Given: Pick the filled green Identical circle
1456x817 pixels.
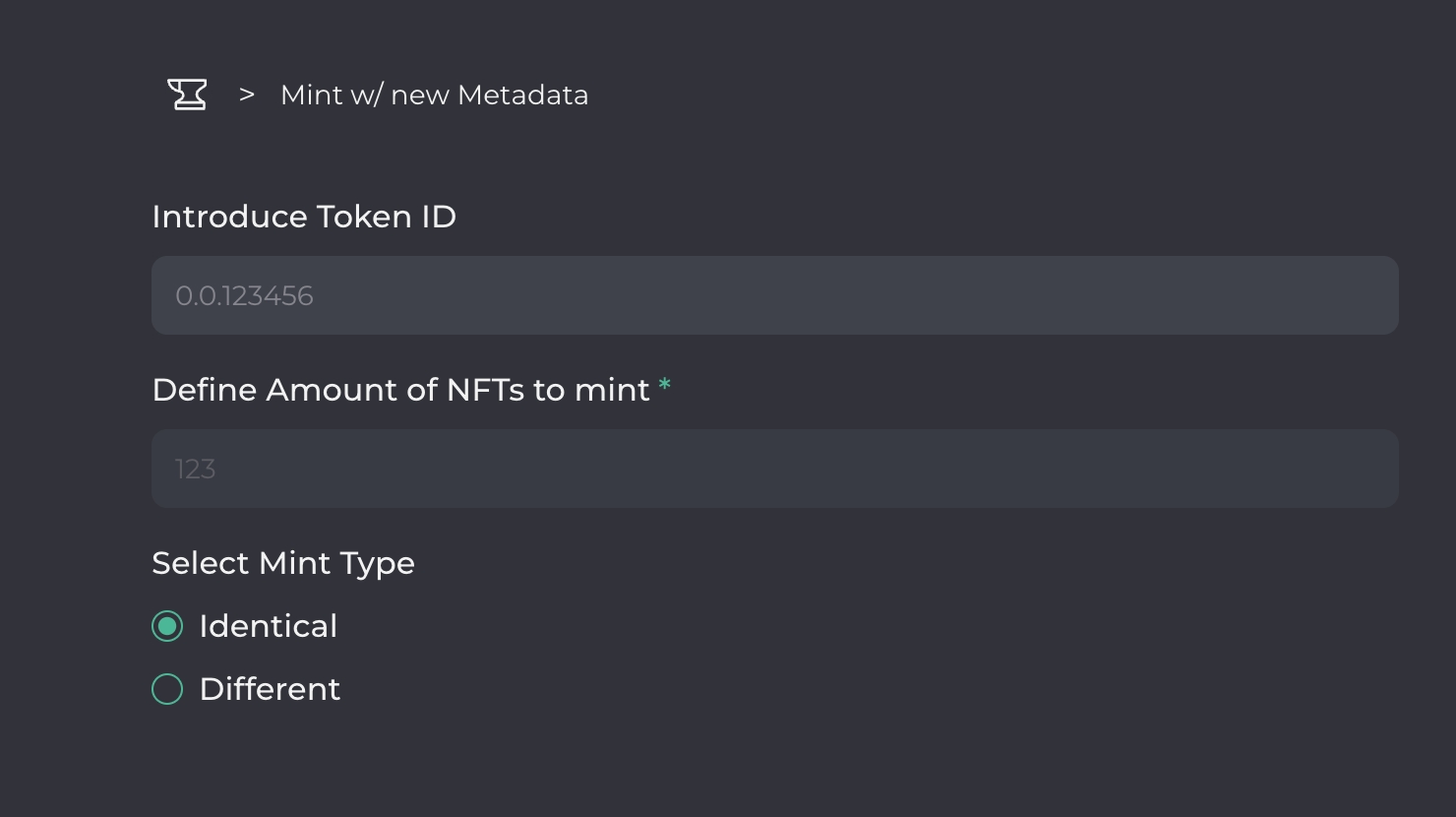Looking at the screenshot, I should pos(167,626).
